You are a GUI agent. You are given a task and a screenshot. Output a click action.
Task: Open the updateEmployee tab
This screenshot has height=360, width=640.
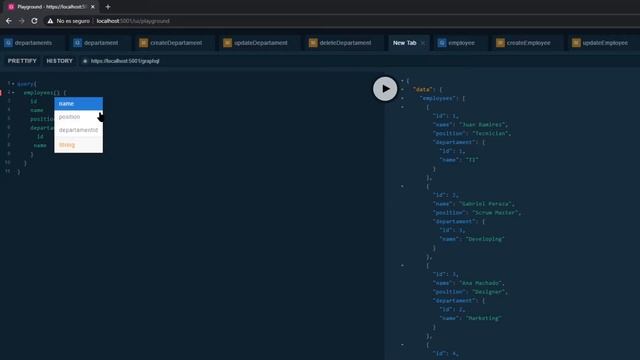click(x=605, y=43)
